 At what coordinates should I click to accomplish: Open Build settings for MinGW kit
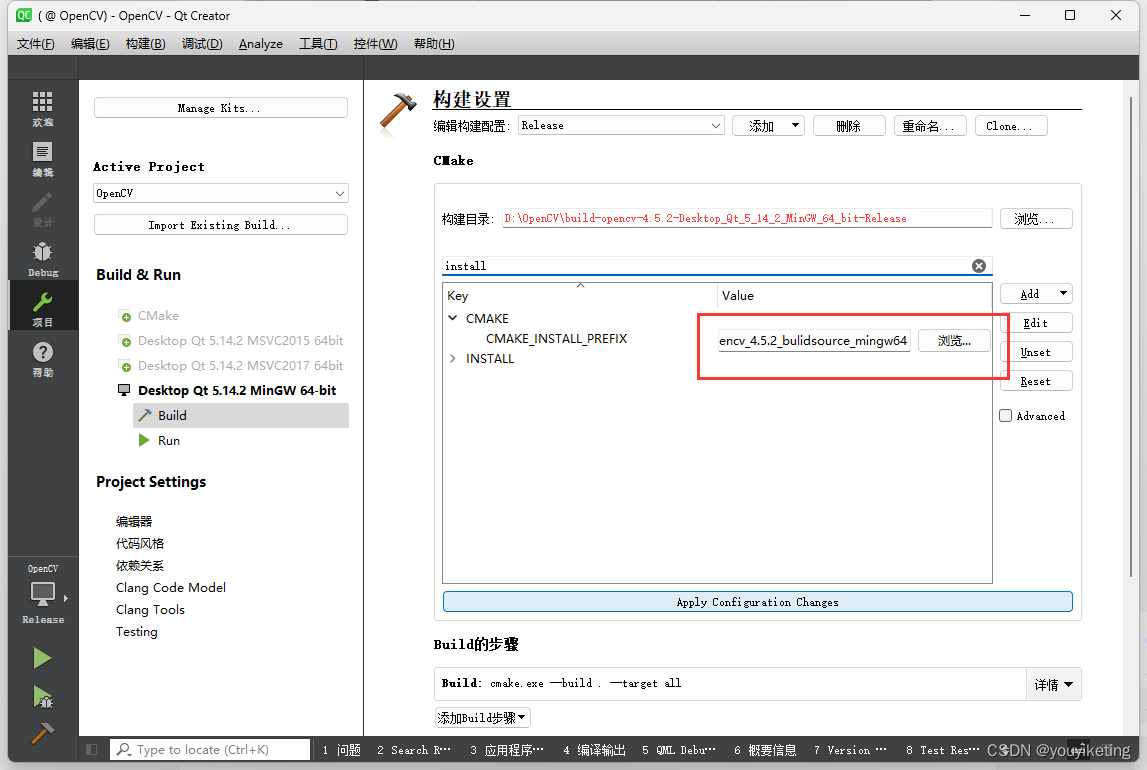(241, 415)
